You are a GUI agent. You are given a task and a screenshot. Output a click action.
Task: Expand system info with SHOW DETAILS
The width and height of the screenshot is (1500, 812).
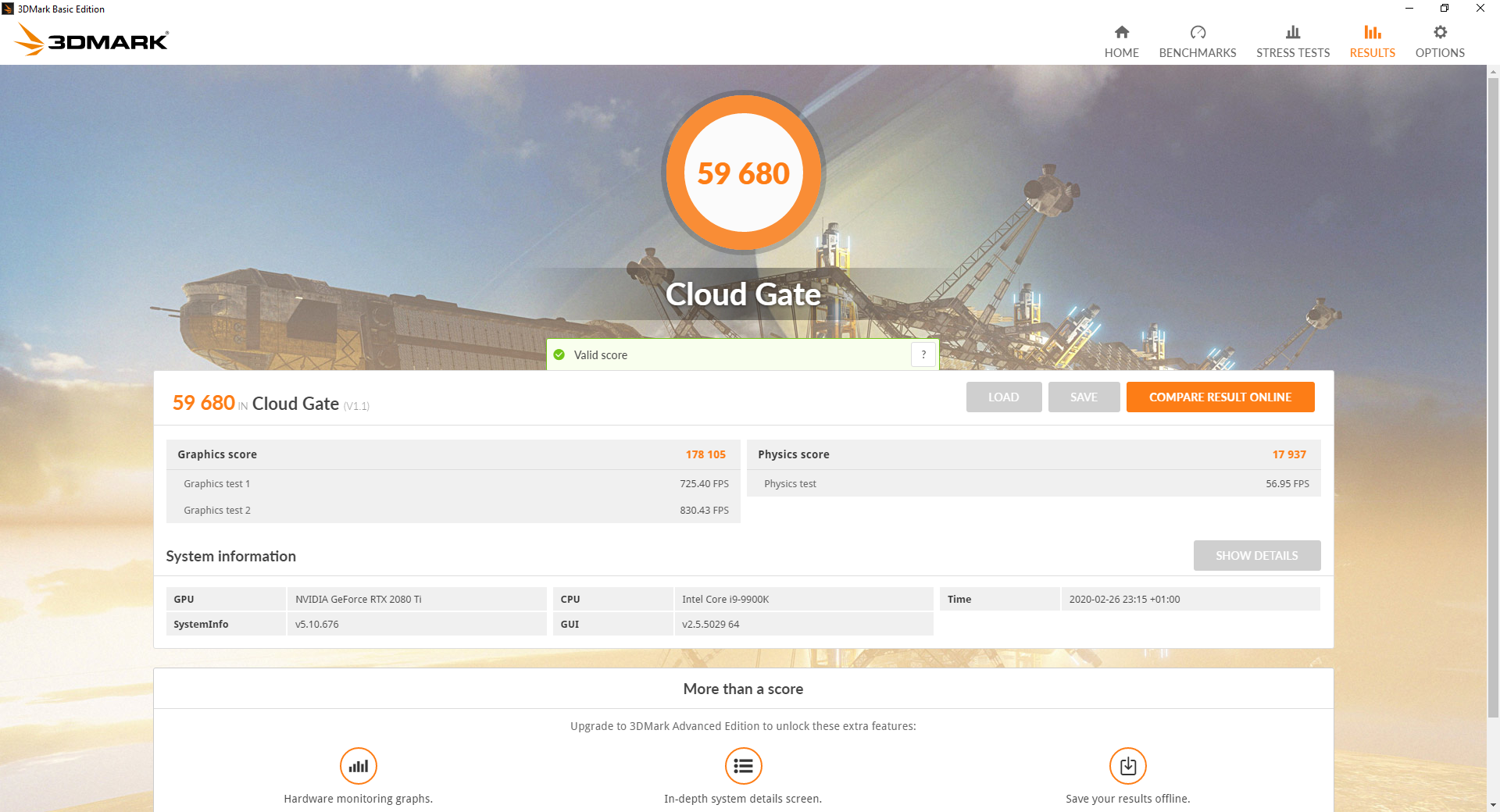click(x=1257, y=555)
